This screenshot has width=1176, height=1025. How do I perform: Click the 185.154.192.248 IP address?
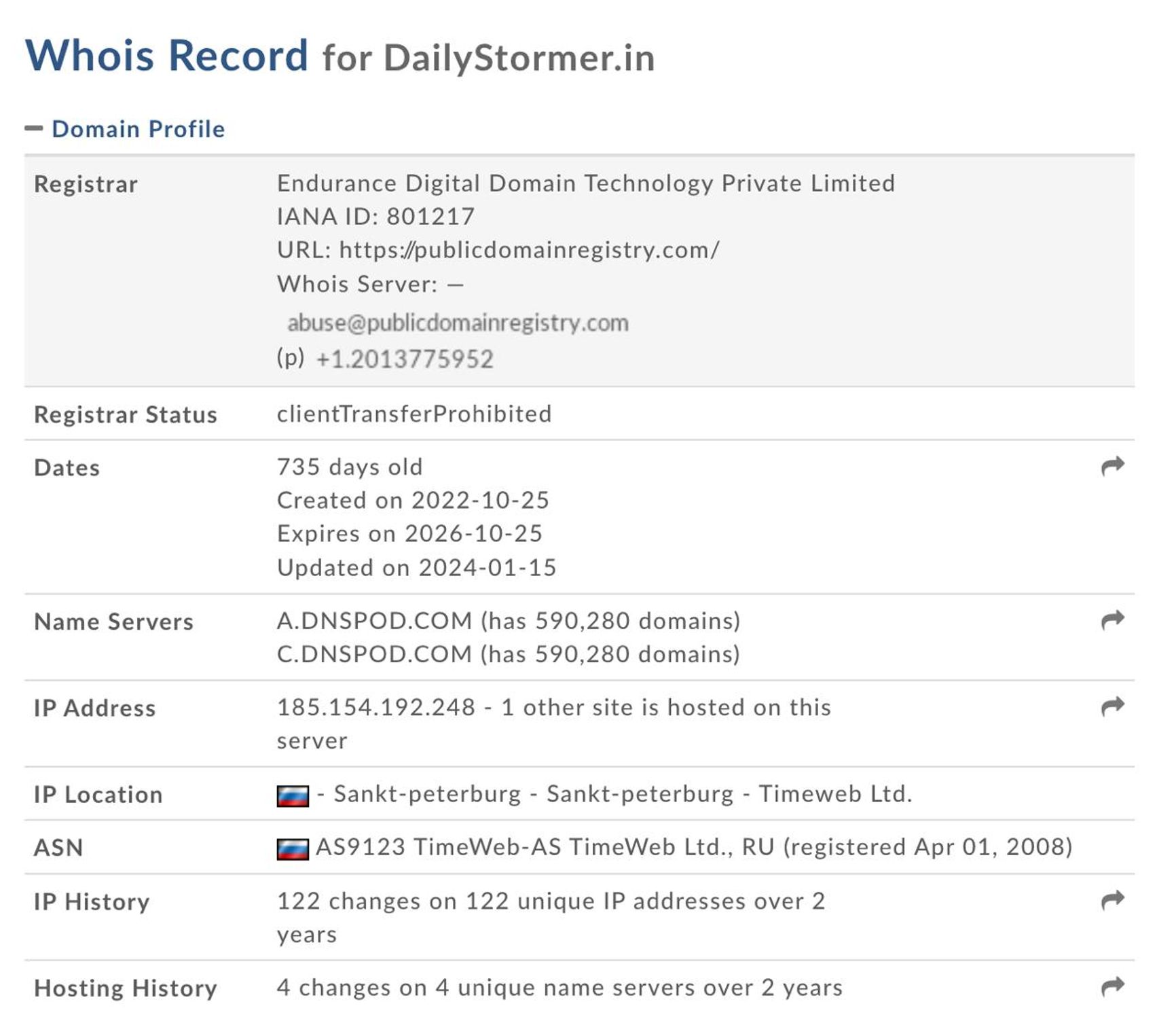click(x=376, y=707)
